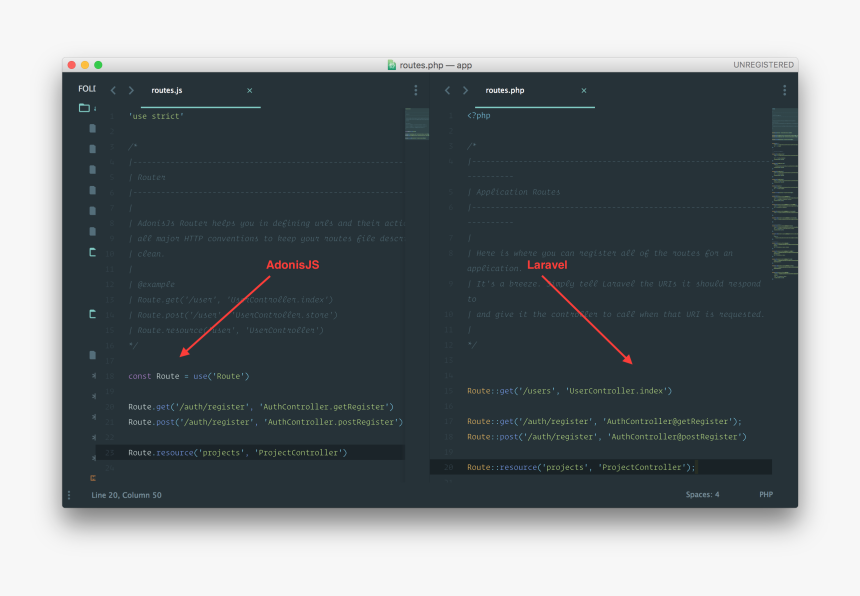Click the back navigation arrow in left pane
860x596 pixels.
[x=113, y=90]
